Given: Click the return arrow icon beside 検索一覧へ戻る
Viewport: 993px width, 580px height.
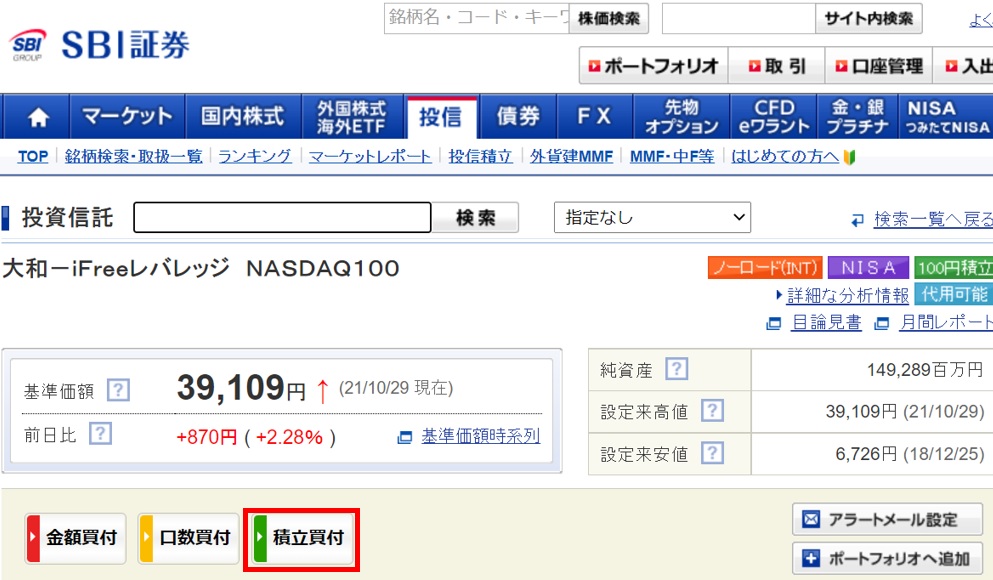Looking at the screenshot, I should point(857,220).
